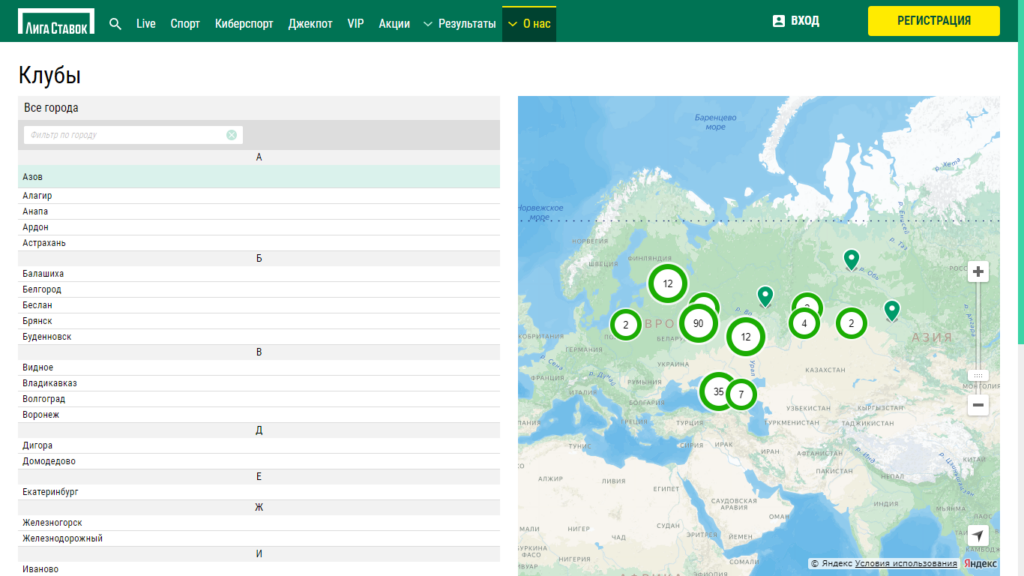Select the city Балашиха
The height and width of the screenshot is (576, 1024).
pyautogui.click(x=259, y=274)
